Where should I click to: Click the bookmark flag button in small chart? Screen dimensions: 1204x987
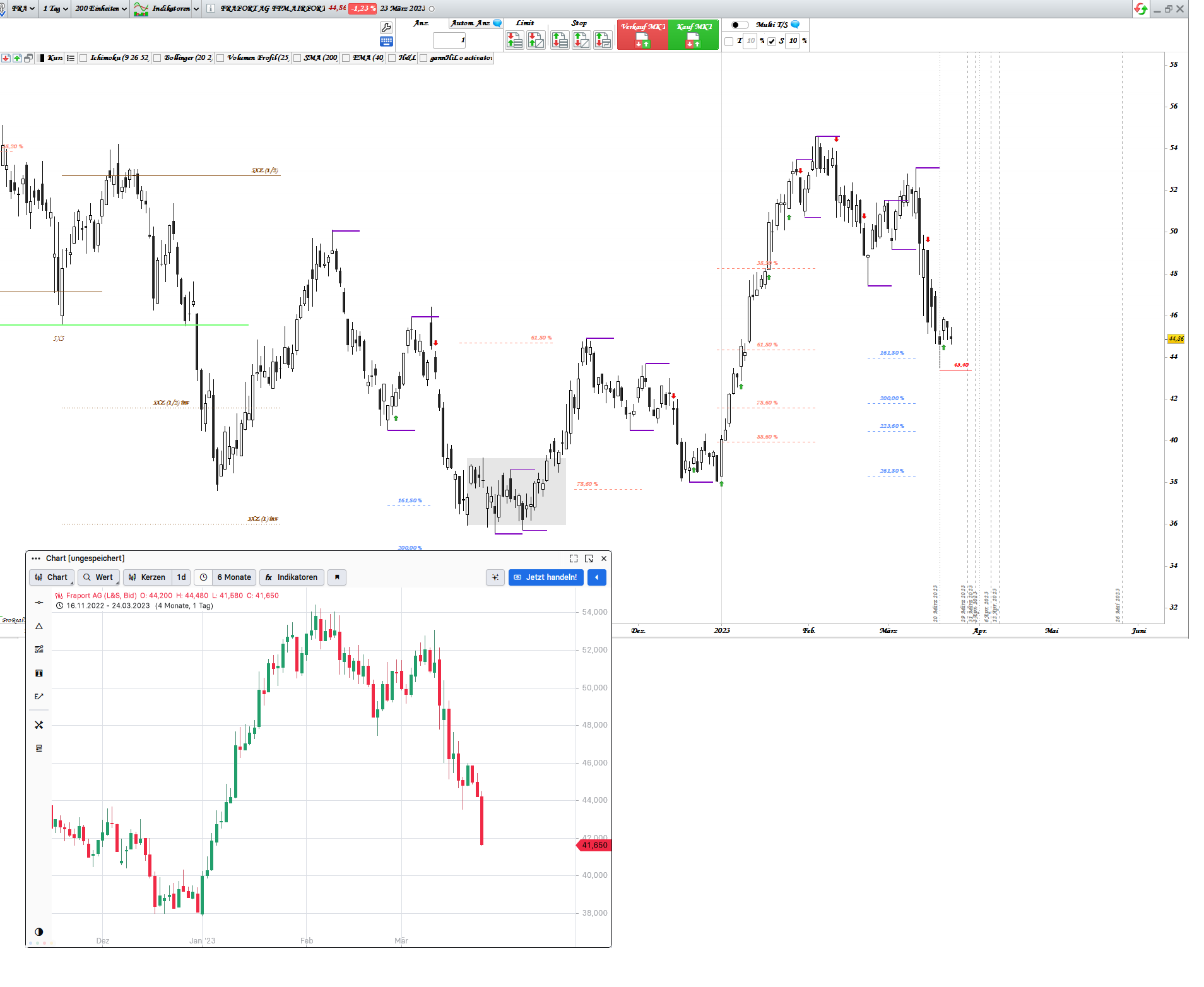(x=337, y=577)
